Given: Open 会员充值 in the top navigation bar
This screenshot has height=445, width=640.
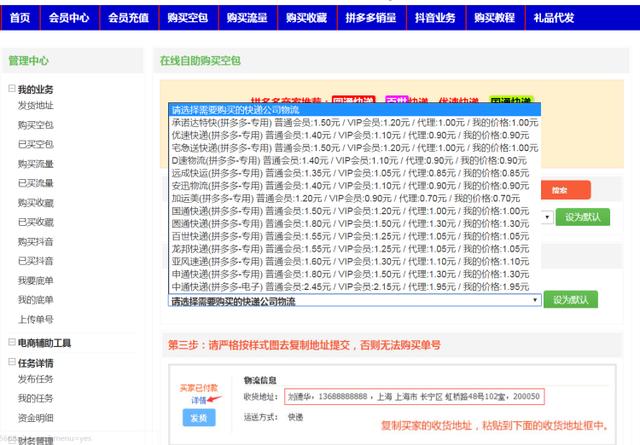Looking at the screenshot, I should 128,18.
